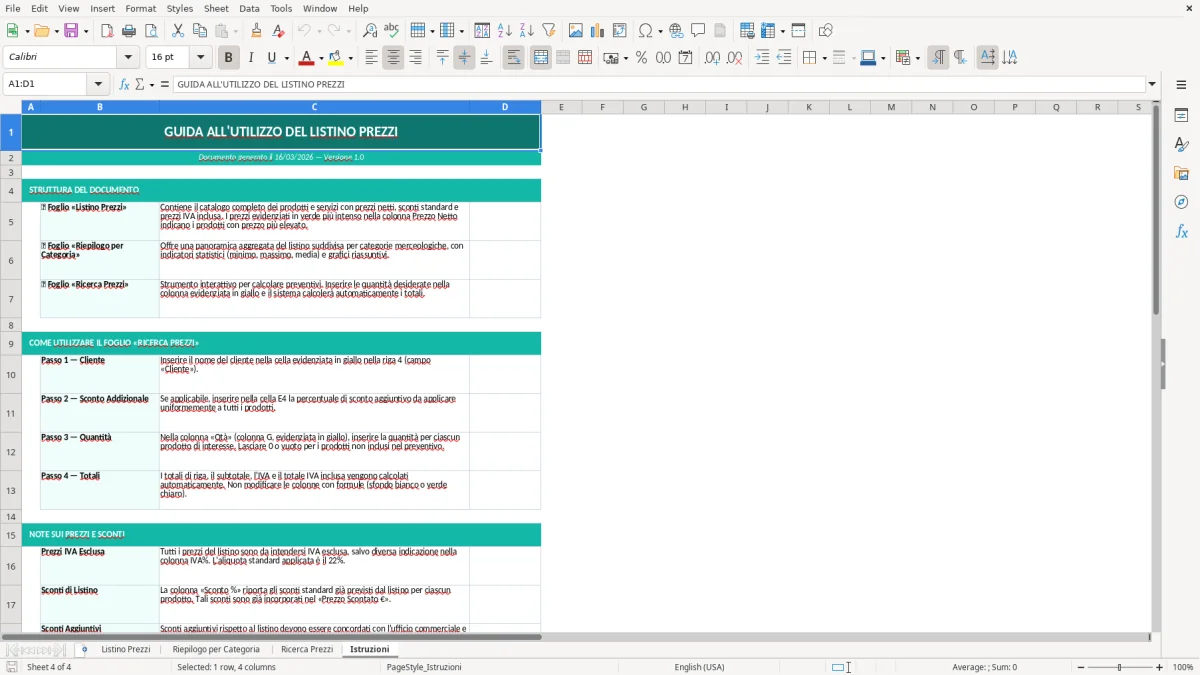
Task: Open Print Preview from the toolbar
Action: click(x=151, y=31)
